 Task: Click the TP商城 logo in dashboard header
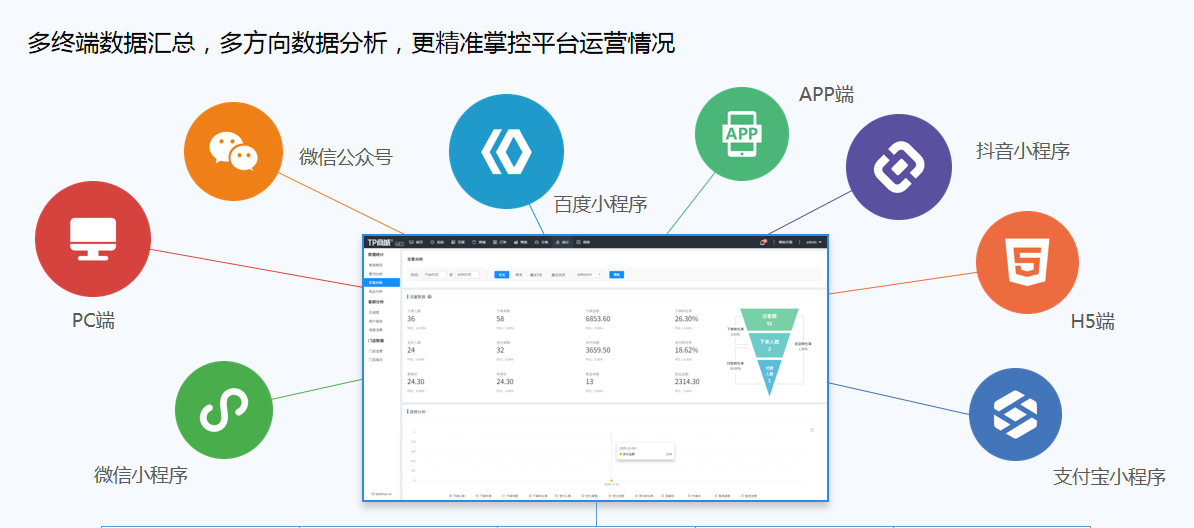[384, 242]
